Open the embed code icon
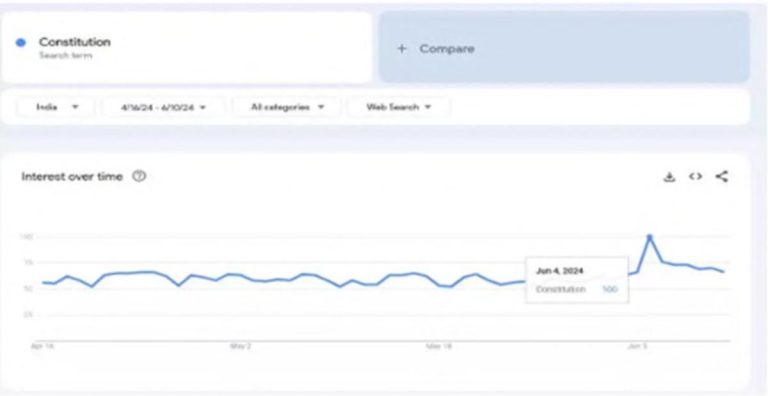Viewport: 768px width, 396px height. 696,176
